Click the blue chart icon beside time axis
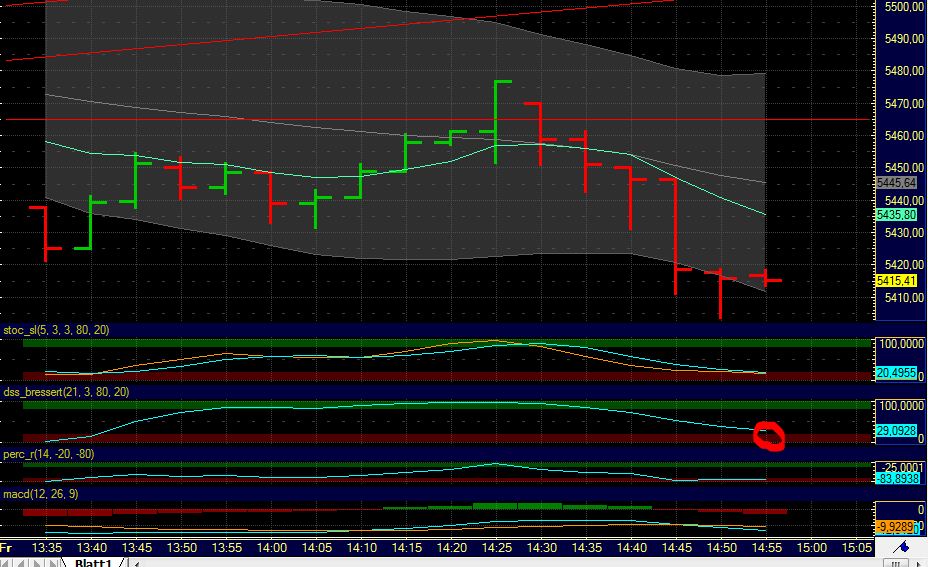This screenshot has height=567, width=928. [900, 548]
